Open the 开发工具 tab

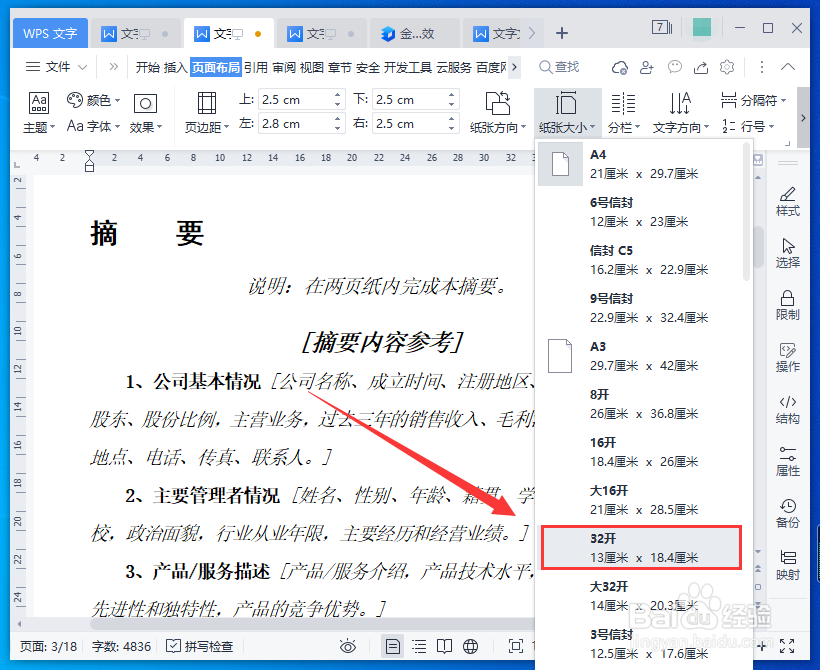[x=408, y=67]
